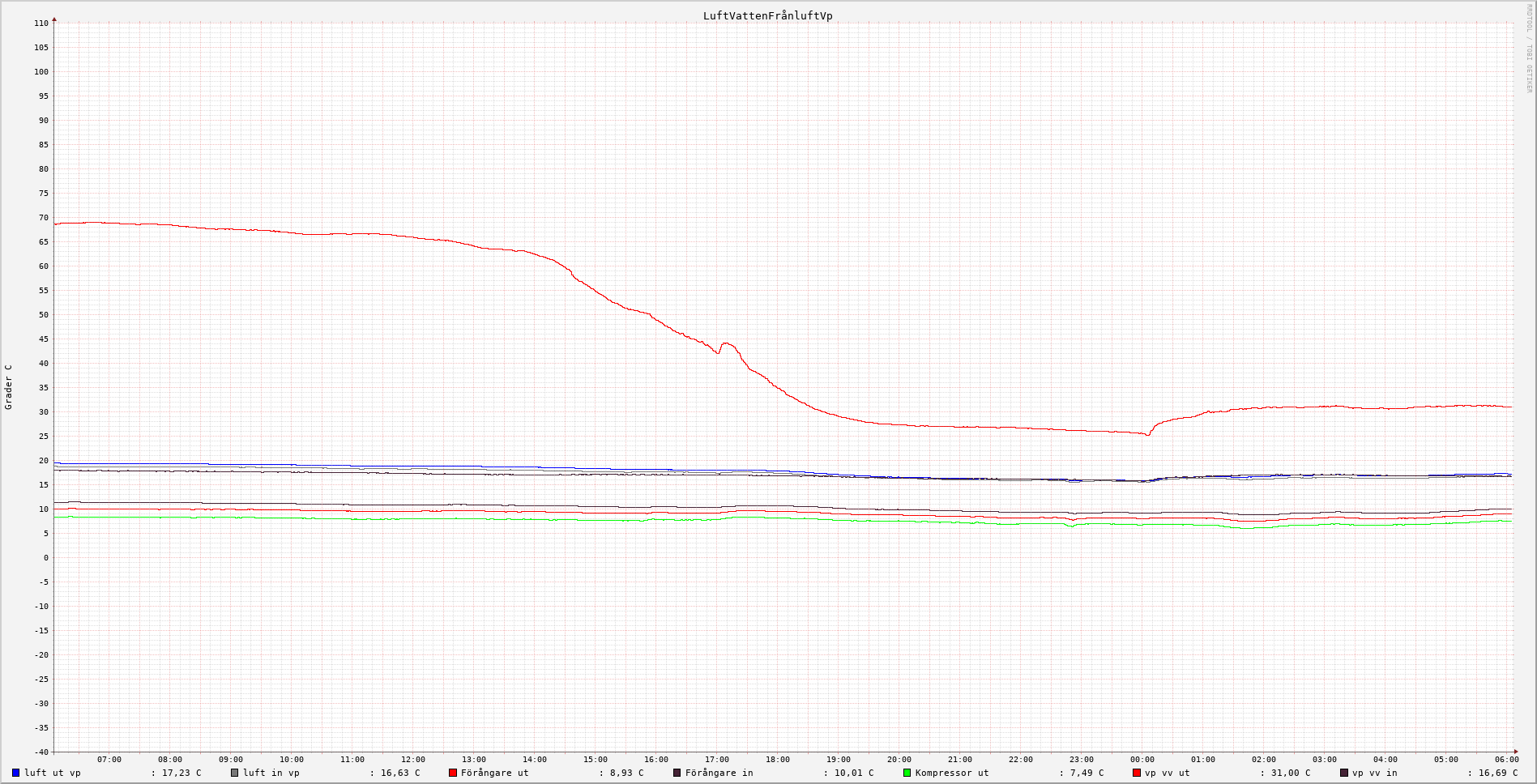Select the Kompressor ut legend label
The width and height of the screenshot is (1537, 784).
click(951, 773)
